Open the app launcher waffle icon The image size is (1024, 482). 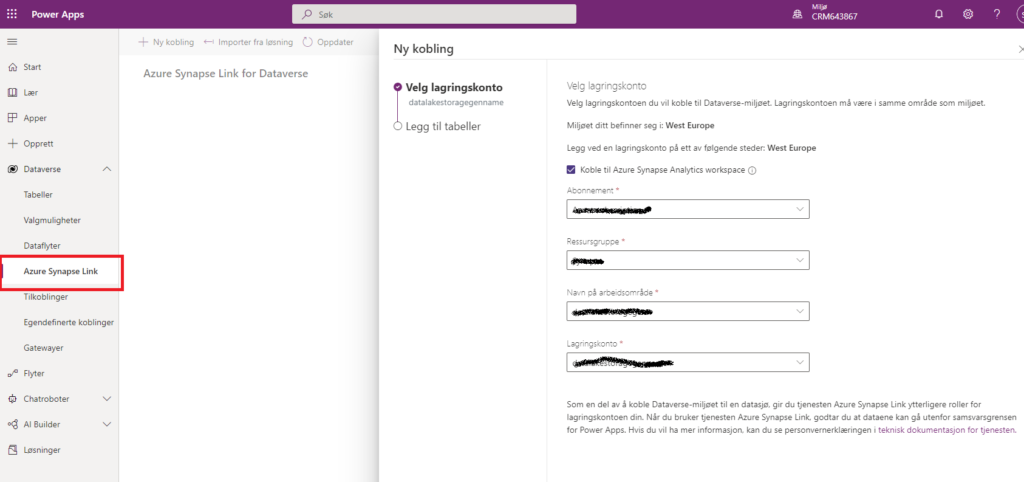point(12,14)
